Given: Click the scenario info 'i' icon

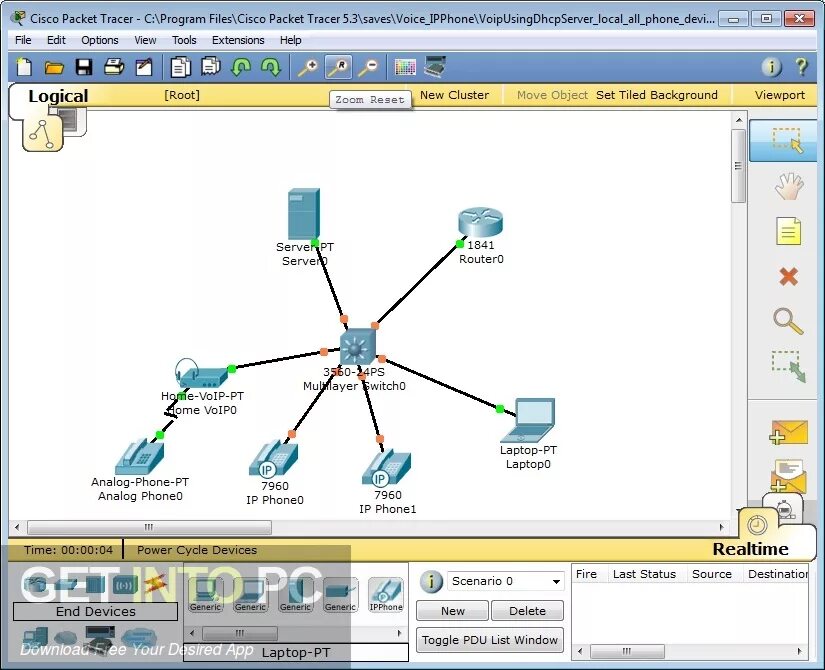Looking at the screenshot, I should coord(431,582).
